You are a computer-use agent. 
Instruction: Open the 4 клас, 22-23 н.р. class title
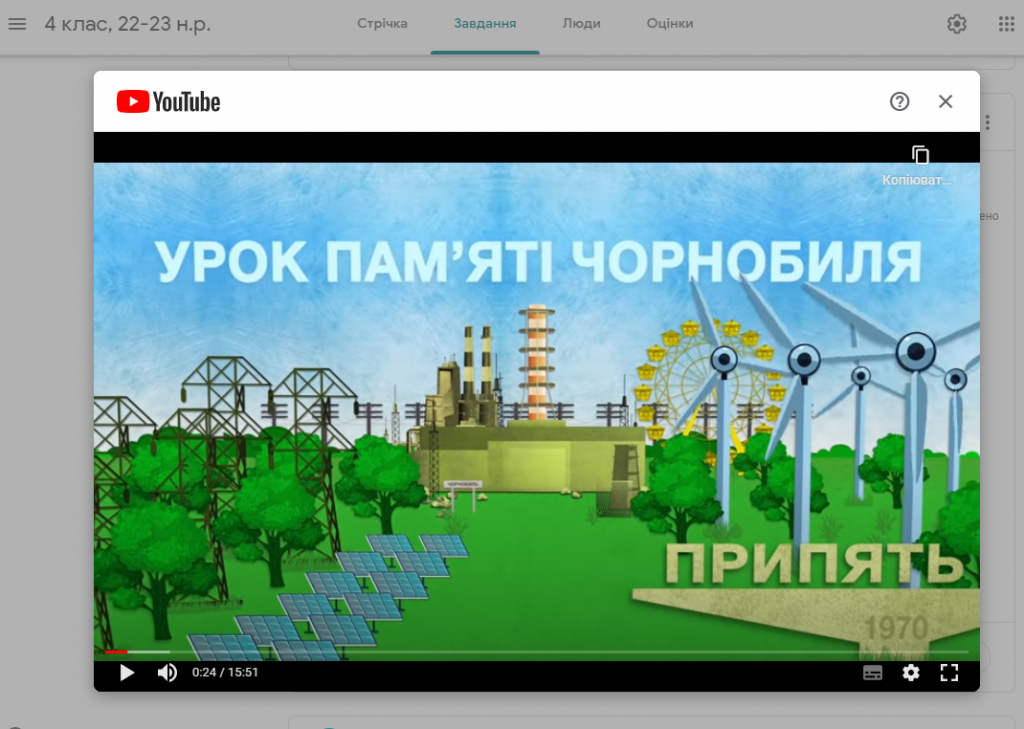127,24
